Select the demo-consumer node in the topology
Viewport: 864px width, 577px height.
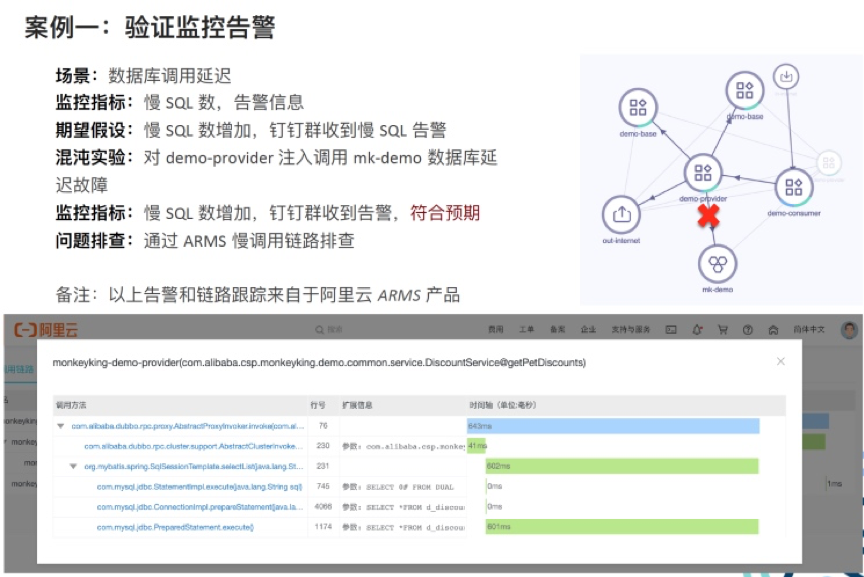(793, 187)
